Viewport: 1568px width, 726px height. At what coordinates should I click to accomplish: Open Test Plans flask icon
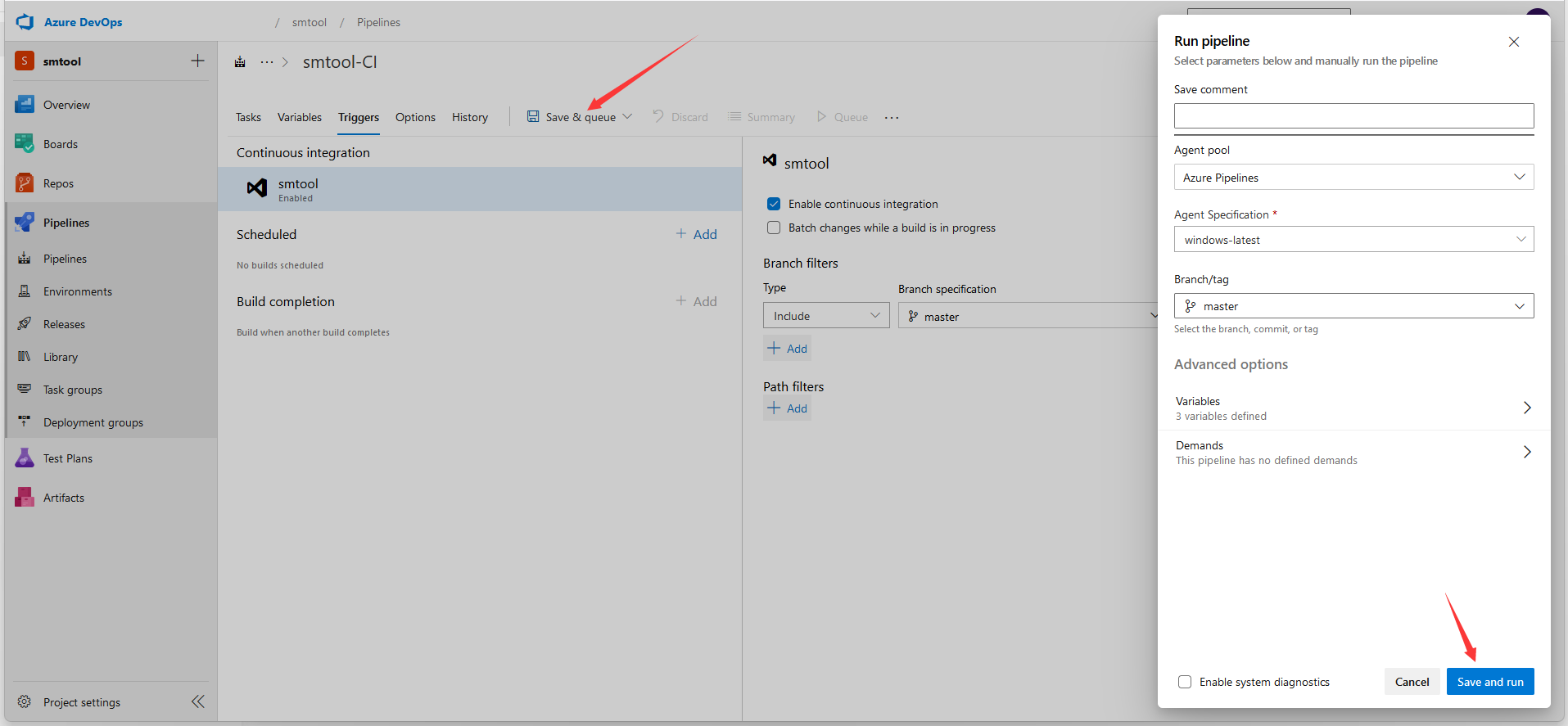pos(25,458)
